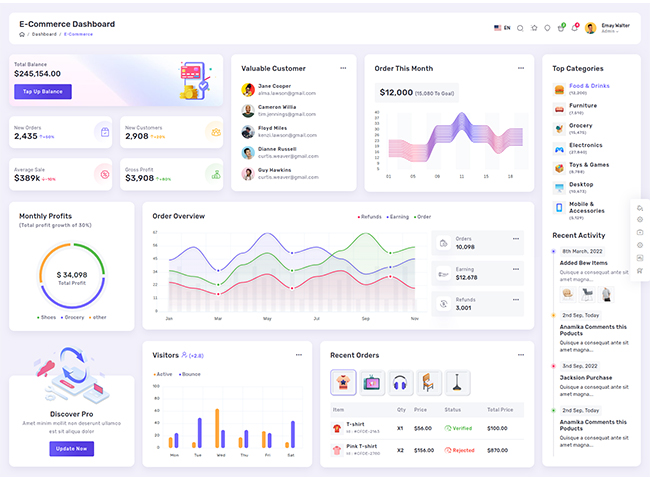
Task: Click the home icon in breadcrumb
Action: (21, 34)
